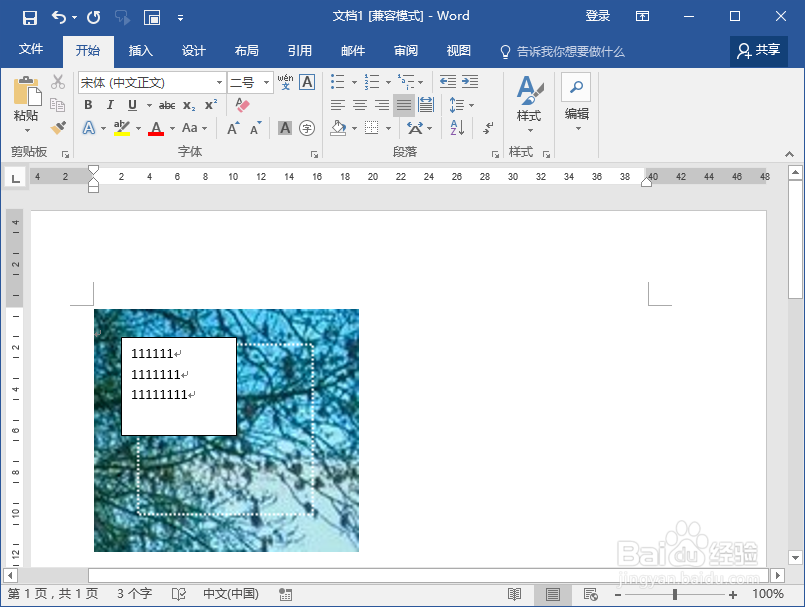Open the 文件 menu
Screen dimensions: 805x607
[31, 50]
